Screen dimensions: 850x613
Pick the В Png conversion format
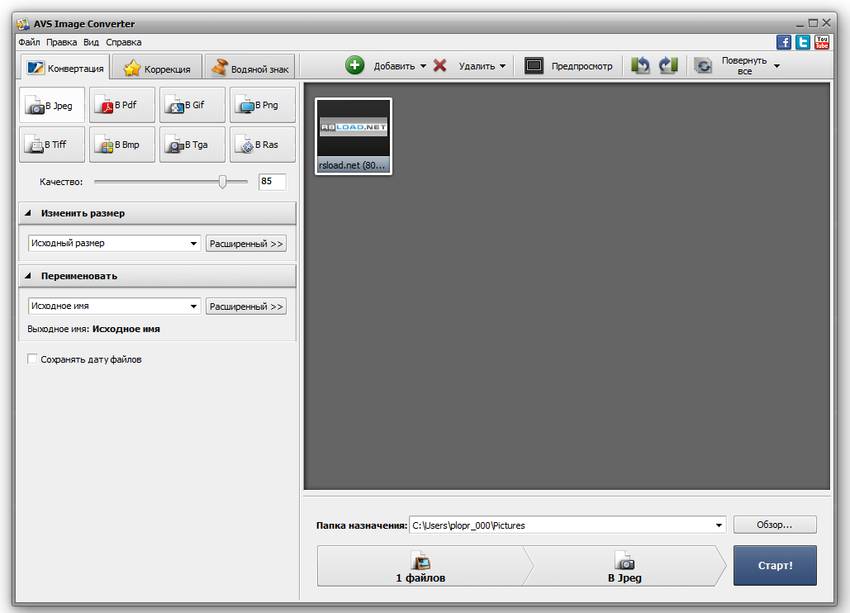point(262,104)
